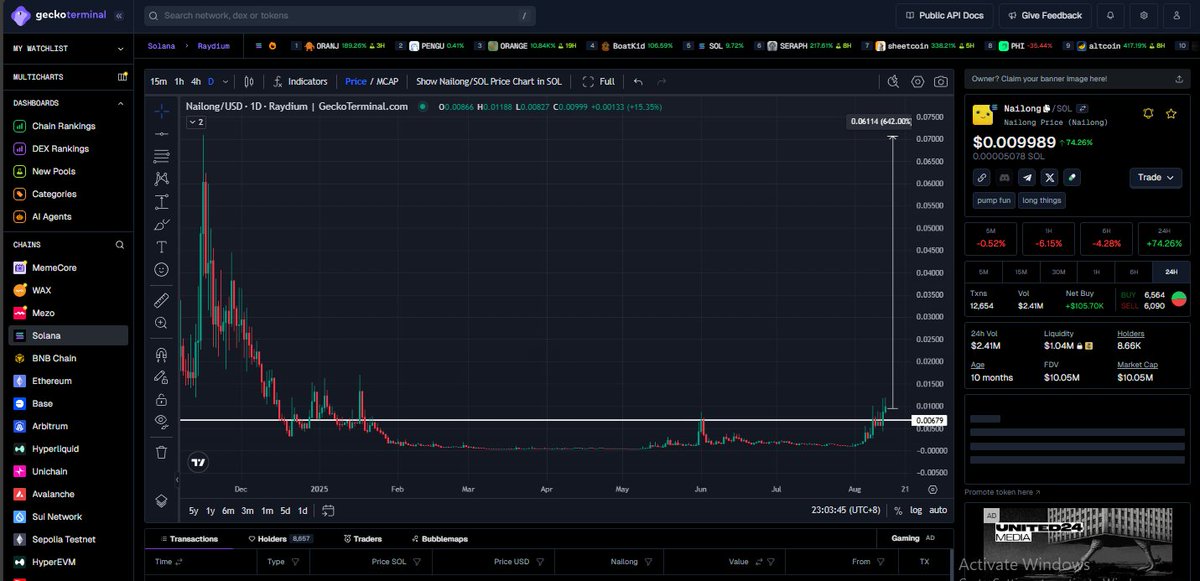Viewport: 1200px width, 581px height.
Task: Open the Trade dropdown button
Action: coord(1156,177)
